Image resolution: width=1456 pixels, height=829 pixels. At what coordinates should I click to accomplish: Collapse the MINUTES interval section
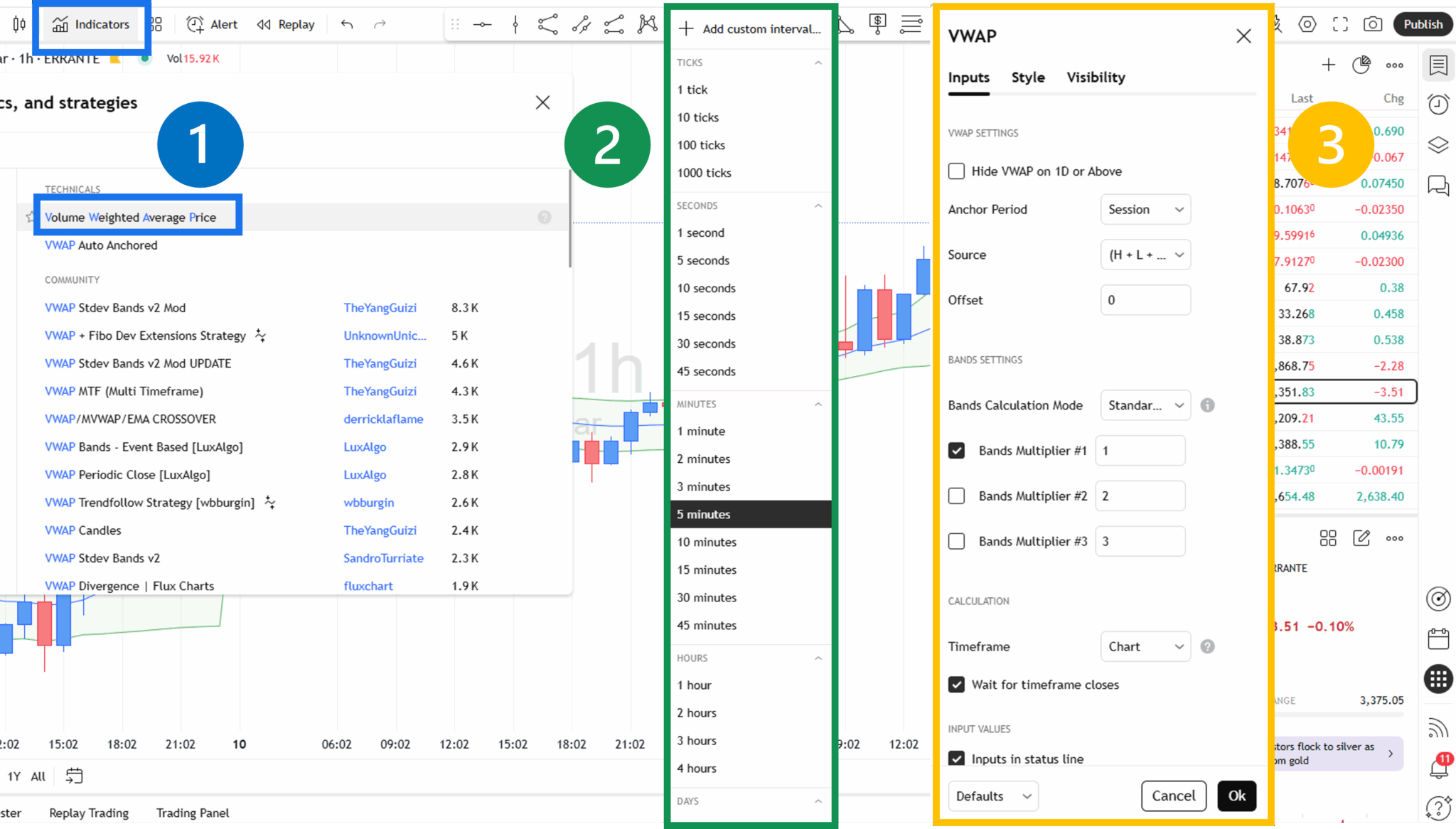(x=818, y=404)
